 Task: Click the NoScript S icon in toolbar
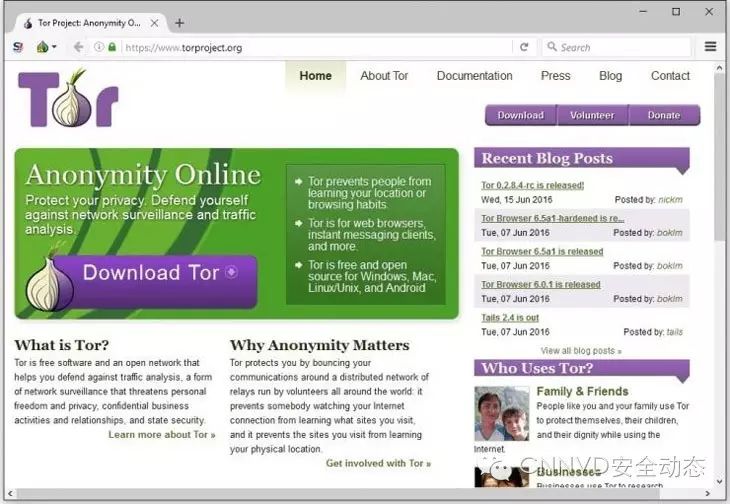pyautogui.click(x=18, y=47)
